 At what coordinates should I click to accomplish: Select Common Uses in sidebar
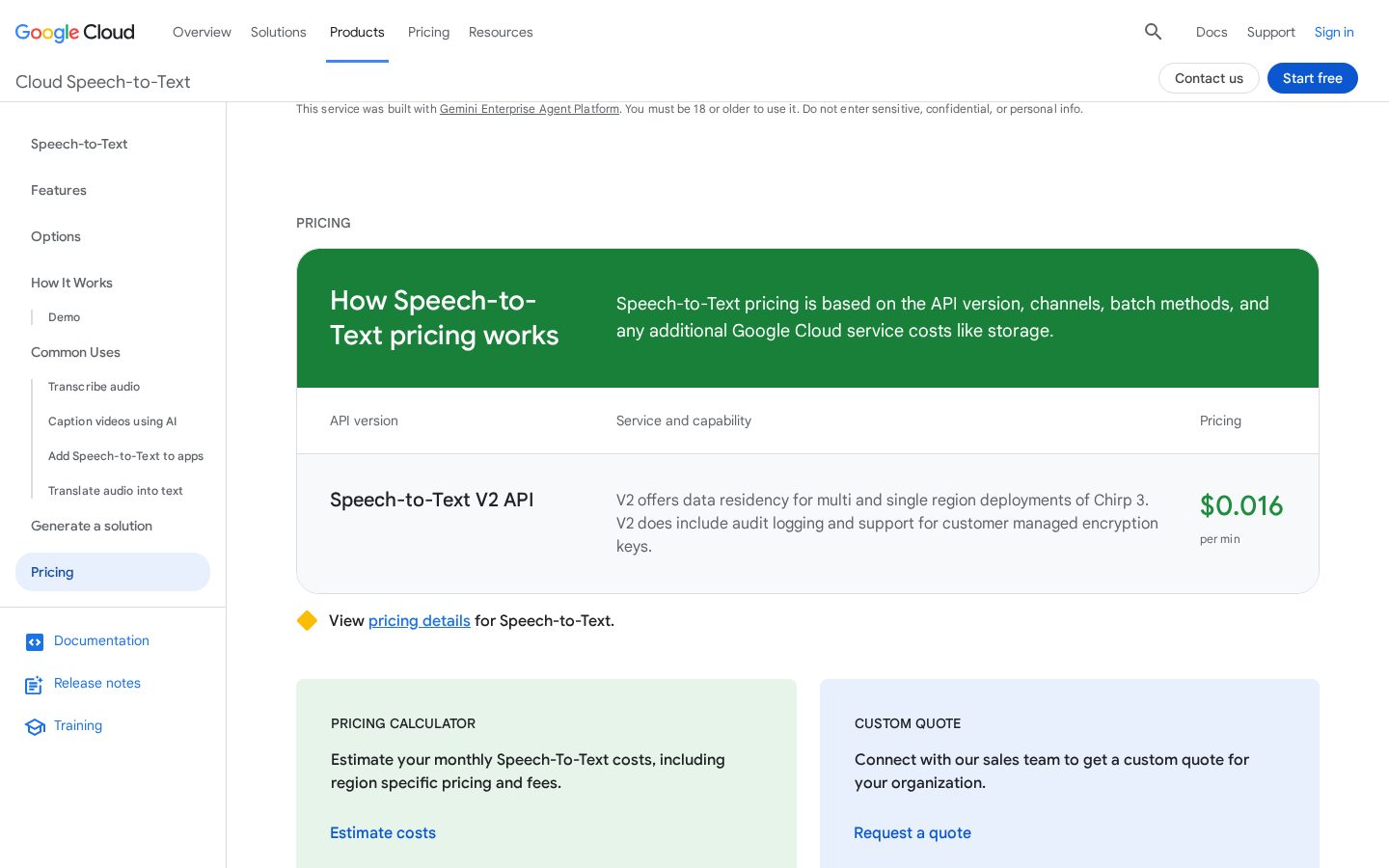(75, 352)
